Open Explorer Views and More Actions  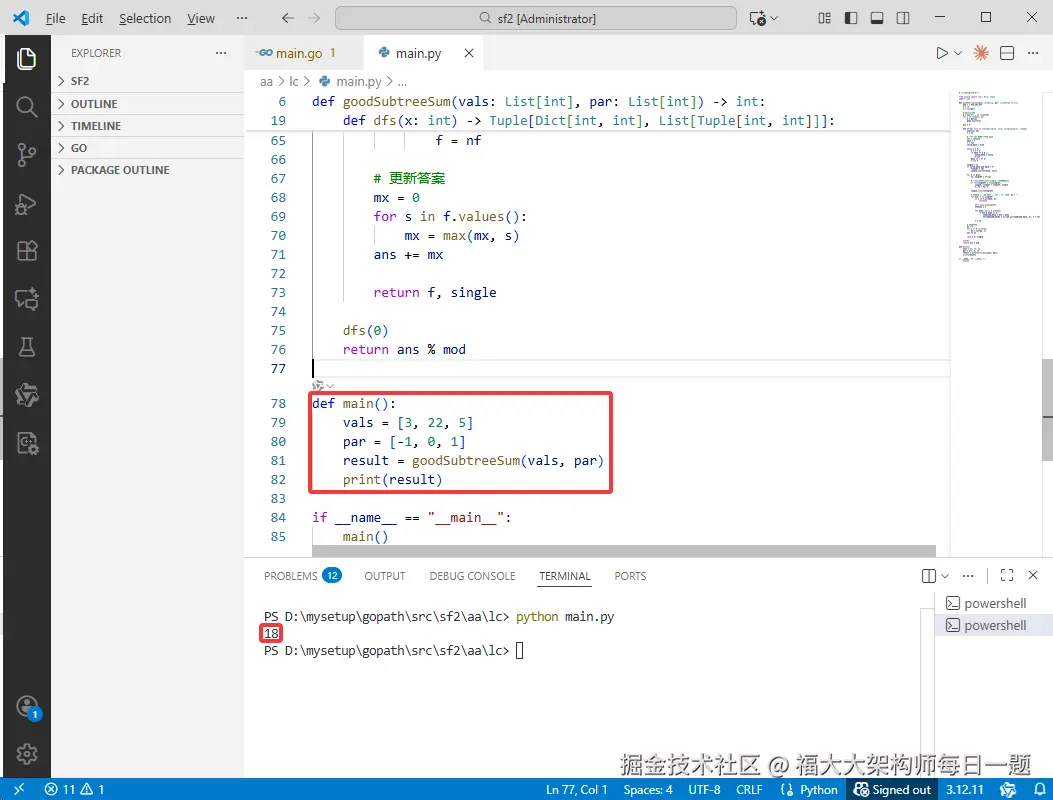tap(221, 53)
